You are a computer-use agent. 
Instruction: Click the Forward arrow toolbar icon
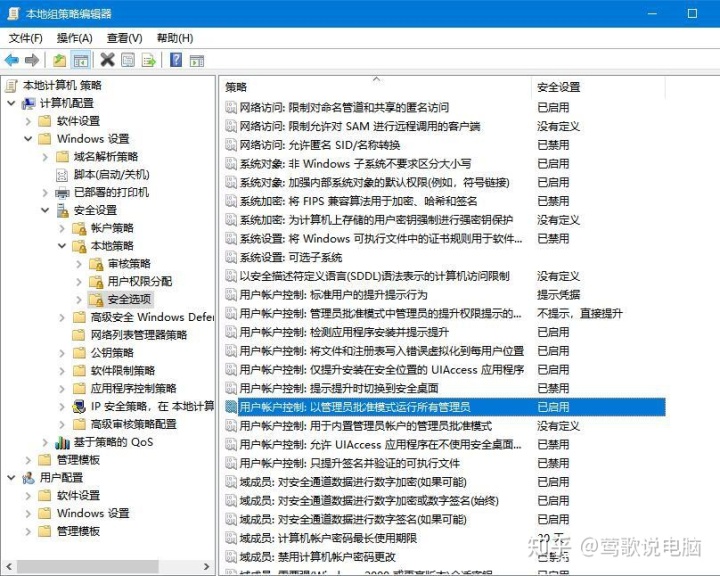[32, 60]
